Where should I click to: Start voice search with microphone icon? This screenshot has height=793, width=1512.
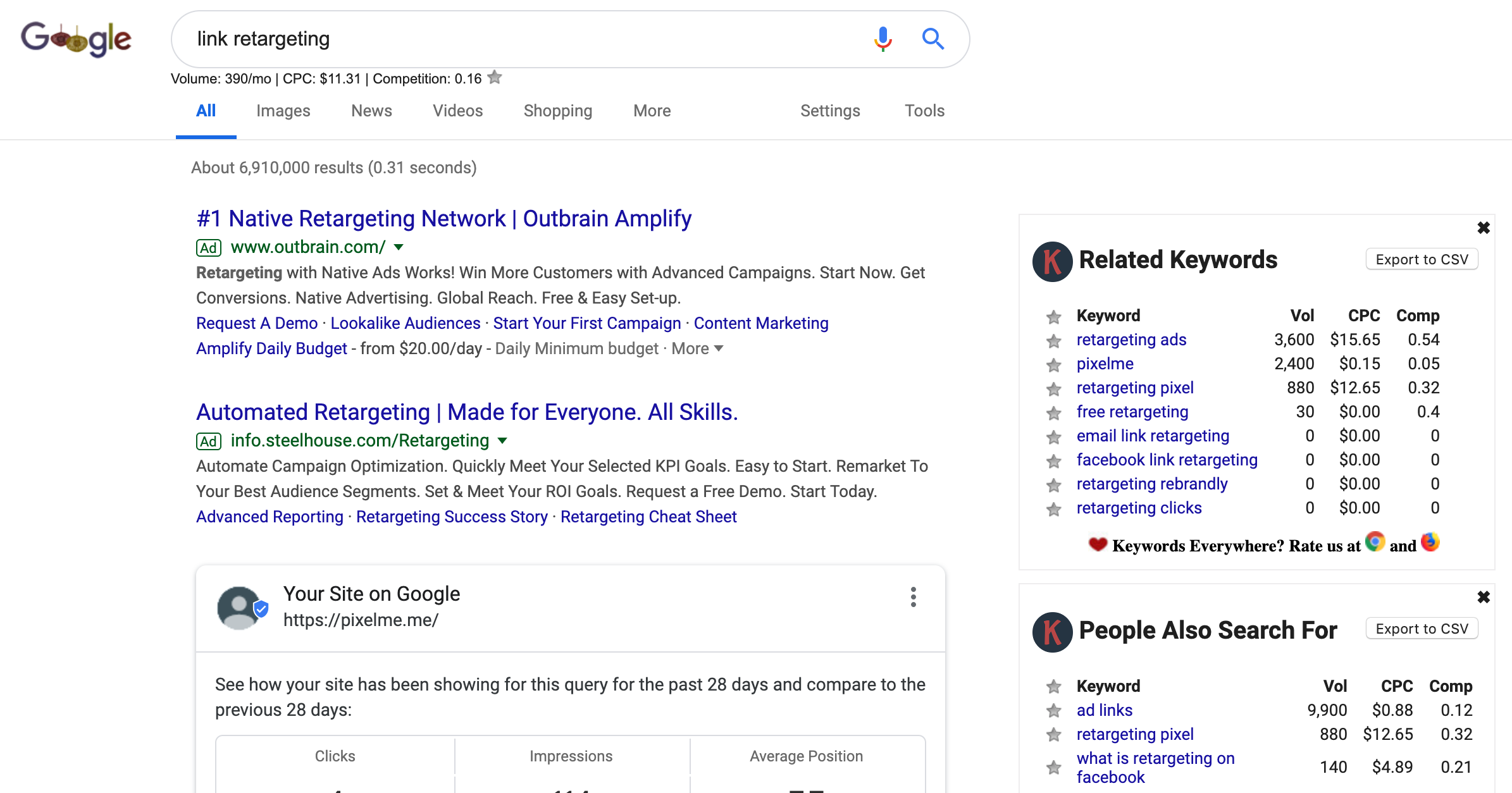883,39
